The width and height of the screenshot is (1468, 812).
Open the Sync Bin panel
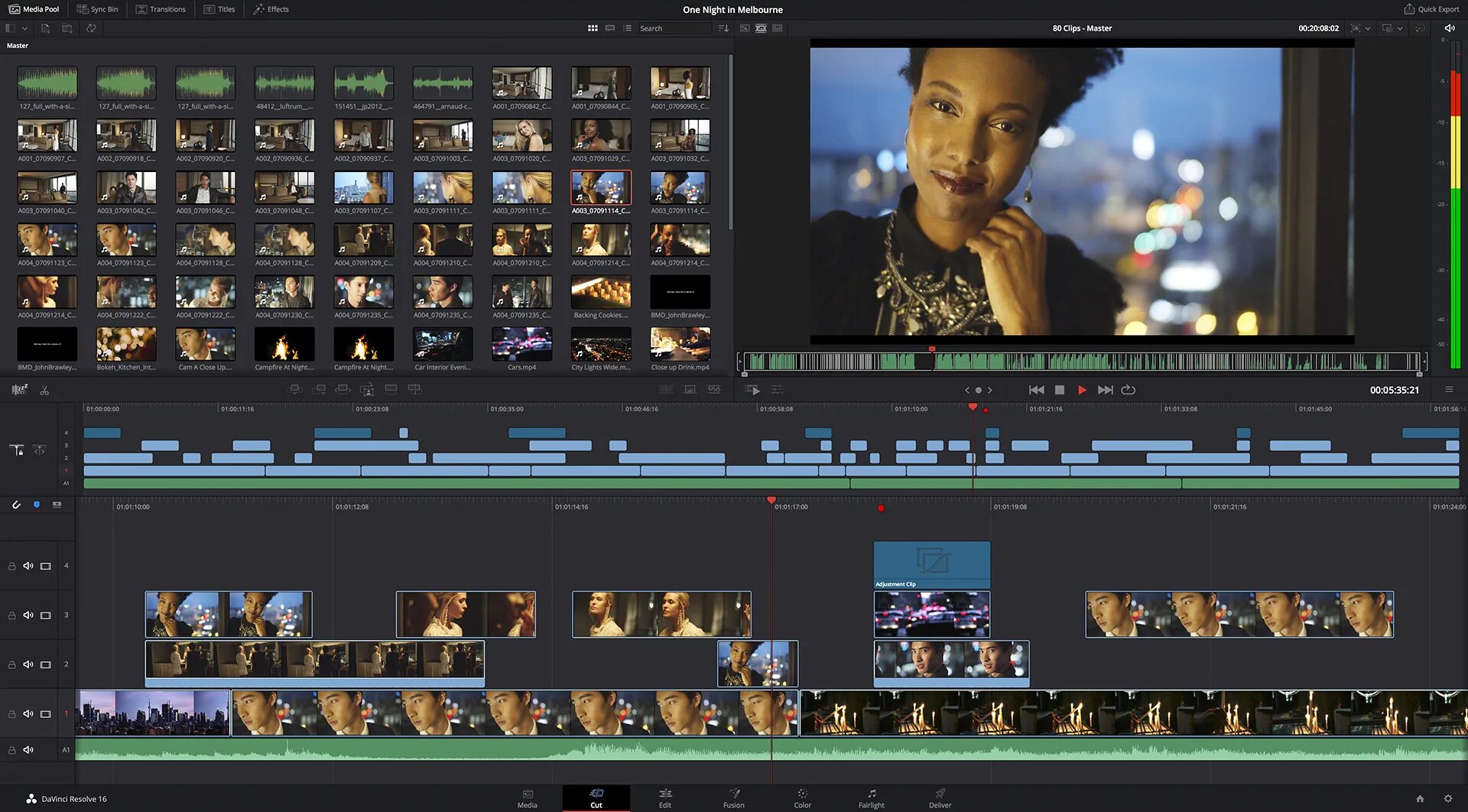pyautogui.click(x=97, y=9)
